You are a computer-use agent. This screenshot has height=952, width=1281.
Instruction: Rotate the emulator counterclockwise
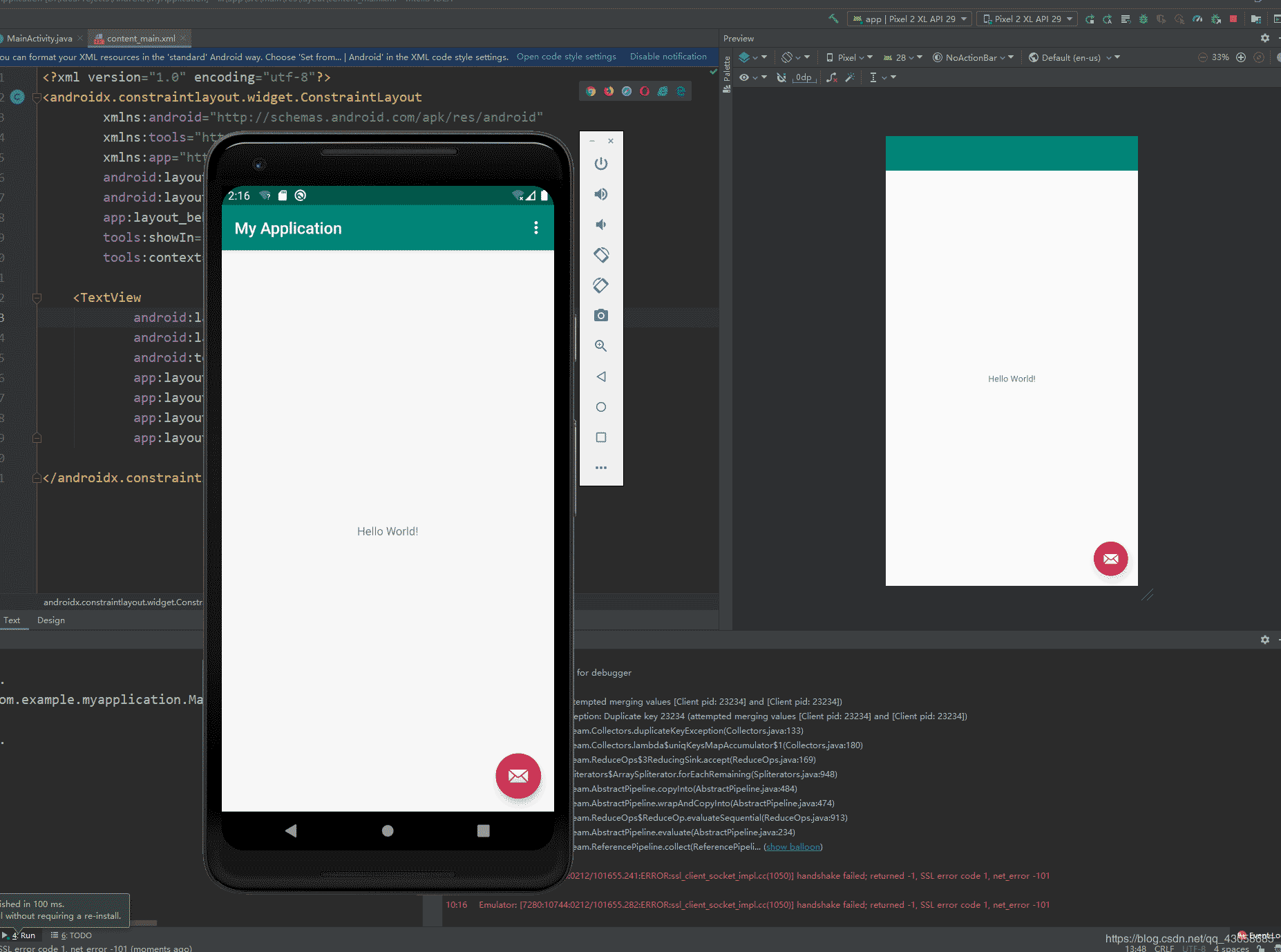click(600, 255)
